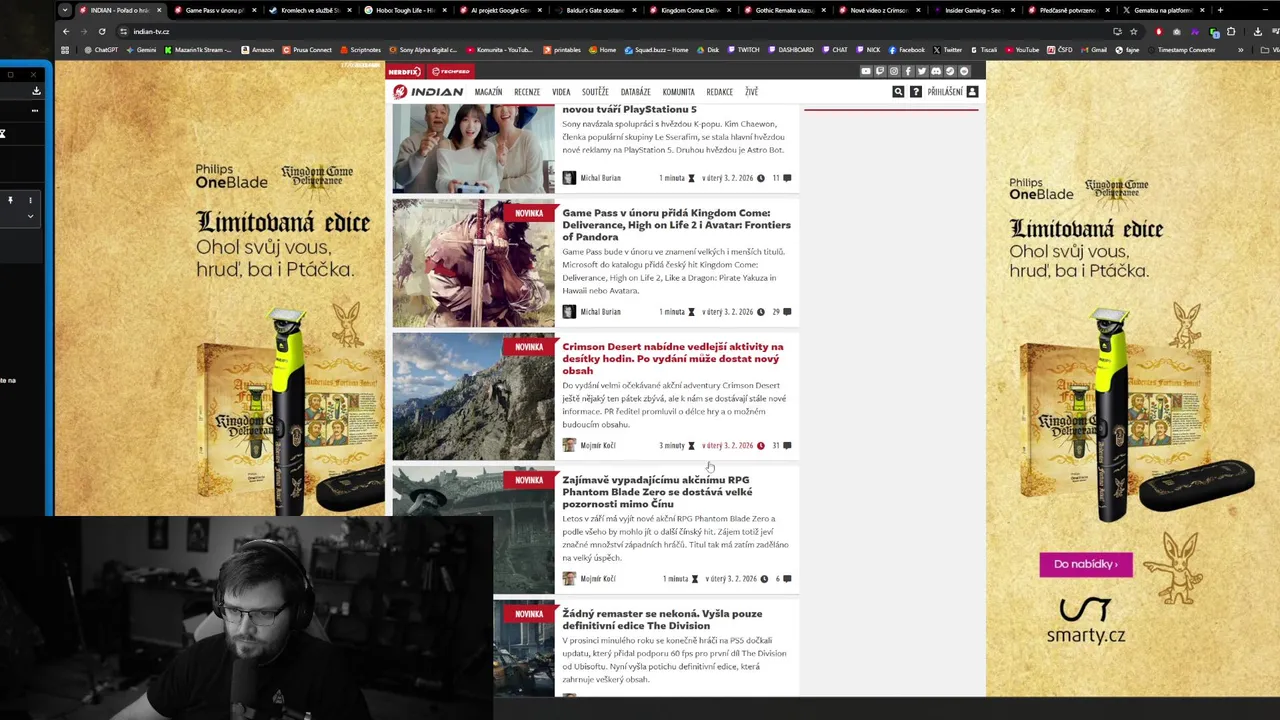The width and height of the screenshot is (1280, 720).
Task: Open the Techfeed logo link
Action: (451, 72)
